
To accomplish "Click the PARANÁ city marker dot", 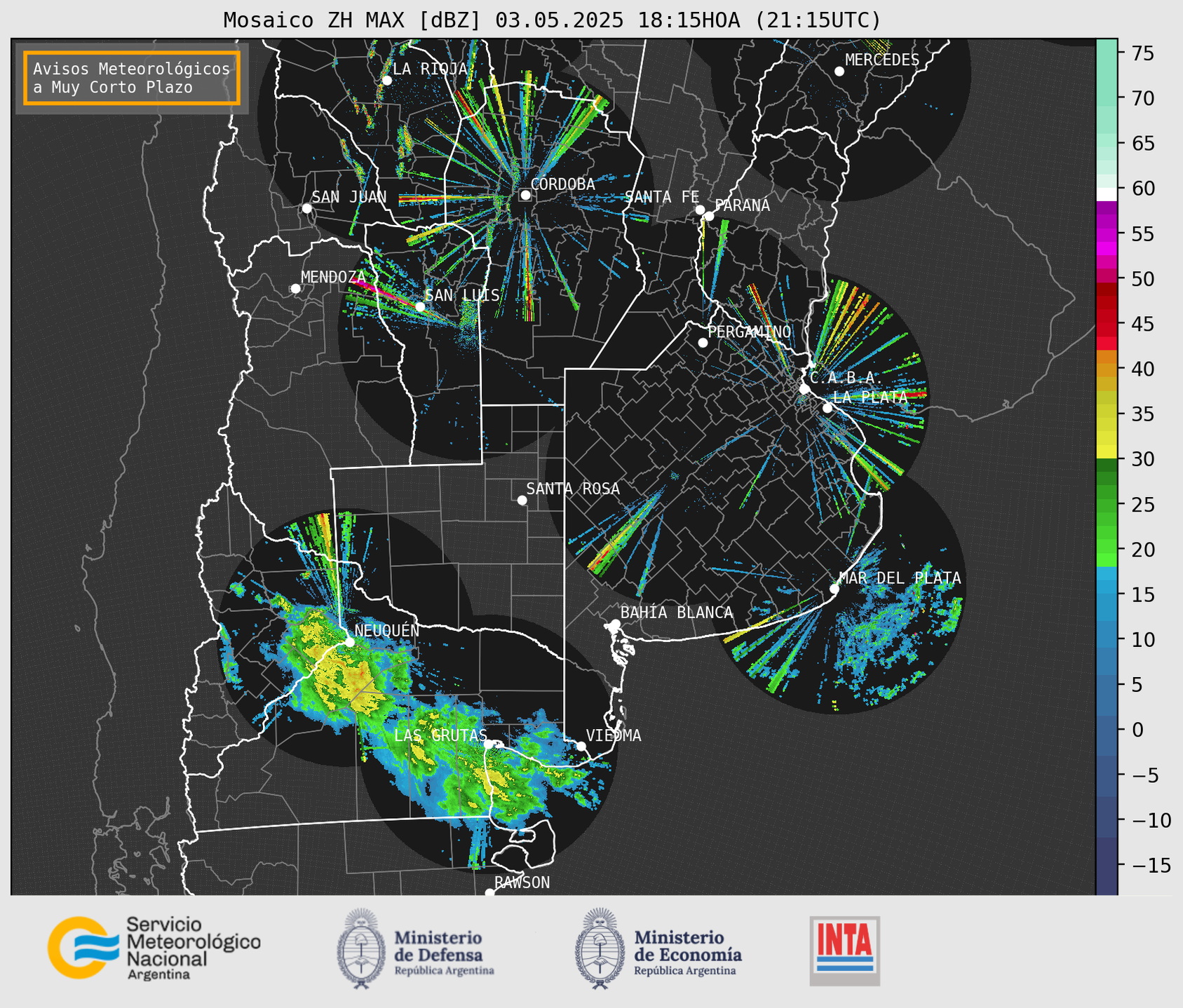I will coord(710,216).
